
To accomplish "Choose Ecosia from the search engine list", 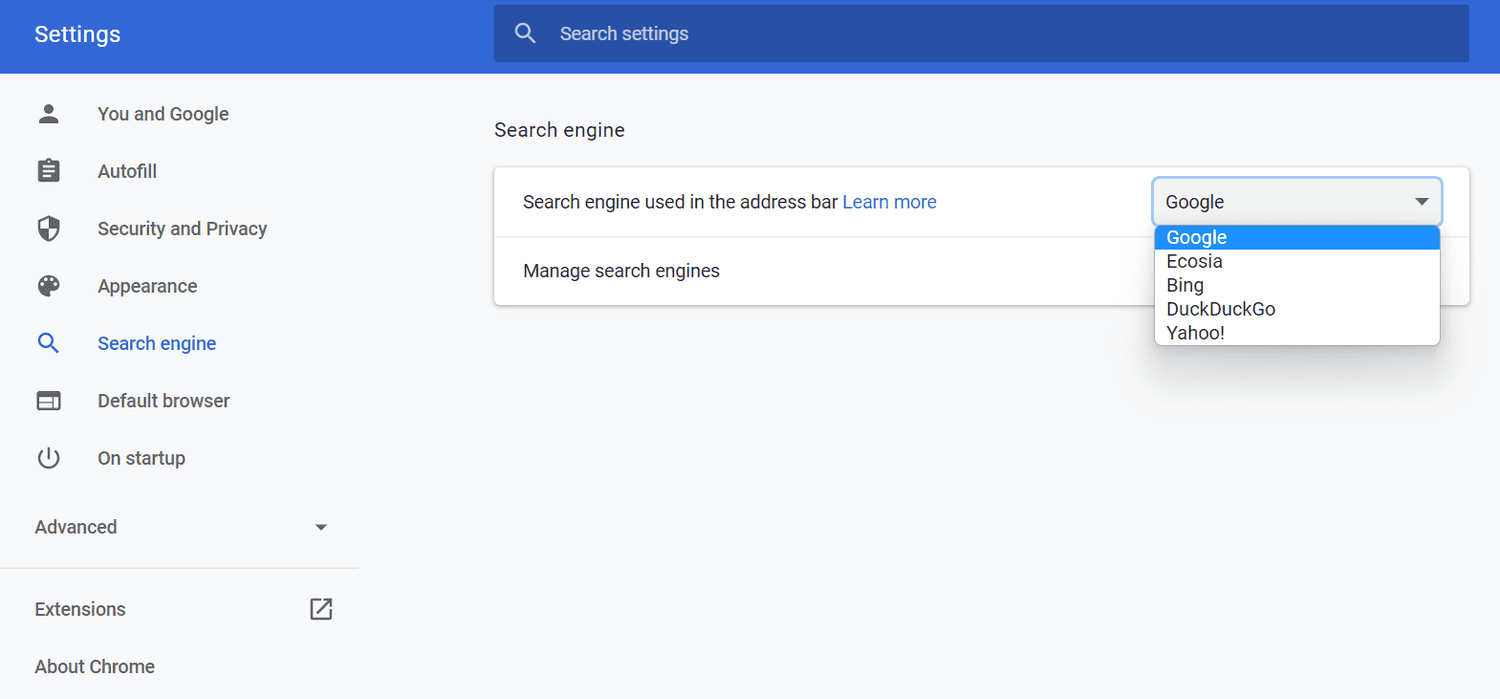I will (x=1297, y=261).
